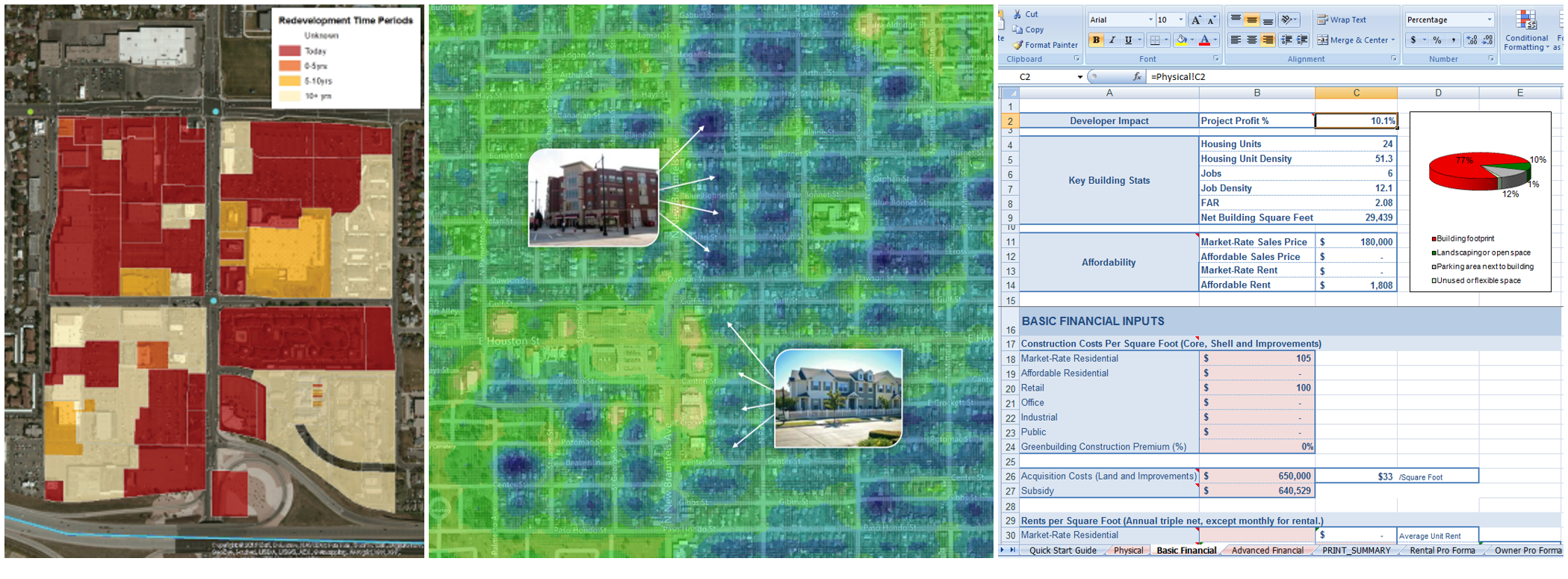1568x579 pixels.
Task: Click Merge & Center button
Action: click(1352, 40)
